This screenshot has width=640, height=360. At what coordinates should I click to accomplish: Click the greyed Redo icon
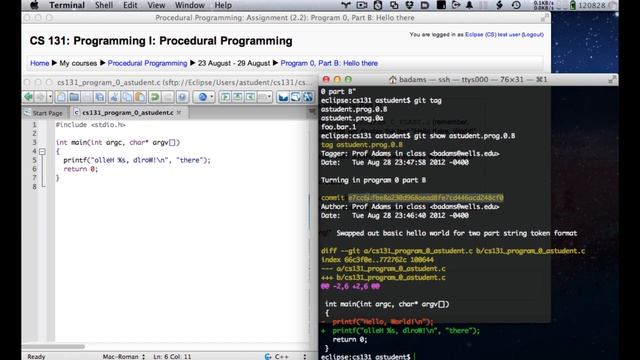pyautogui.click(x=167, y=97)
